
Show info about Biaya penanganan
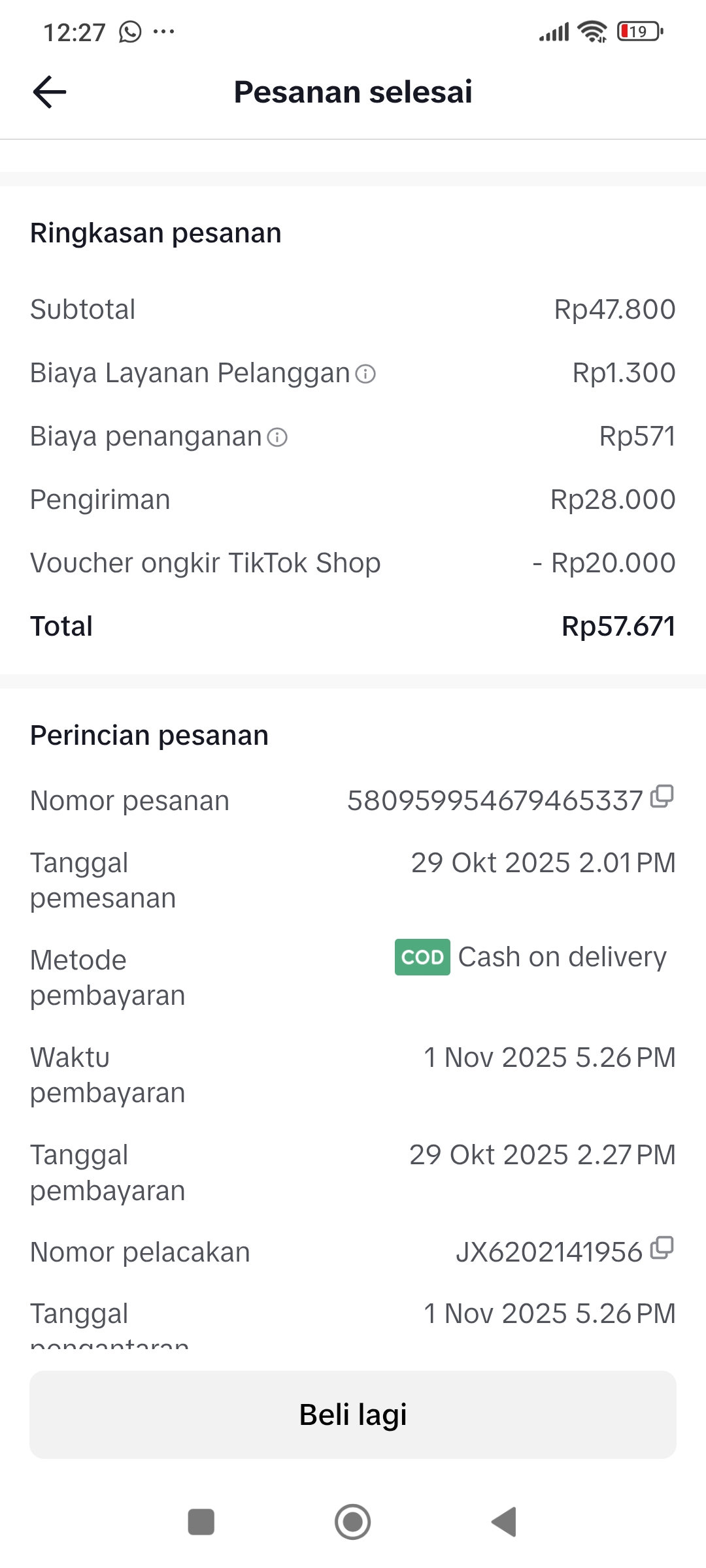277,437
